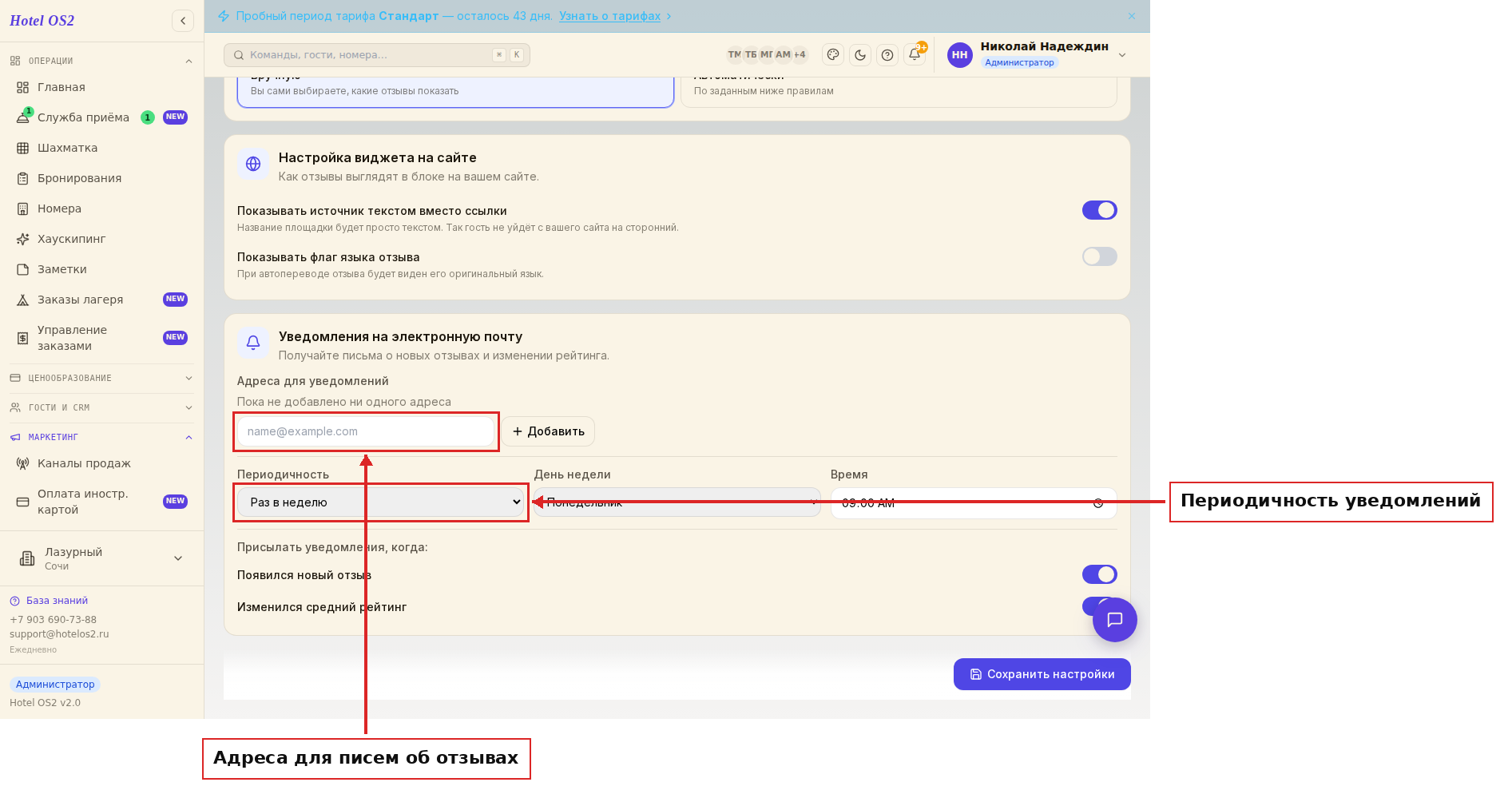Enable showing review language flag toggle
This screenshot has height=798, width=1512.
pos(1100,256)
